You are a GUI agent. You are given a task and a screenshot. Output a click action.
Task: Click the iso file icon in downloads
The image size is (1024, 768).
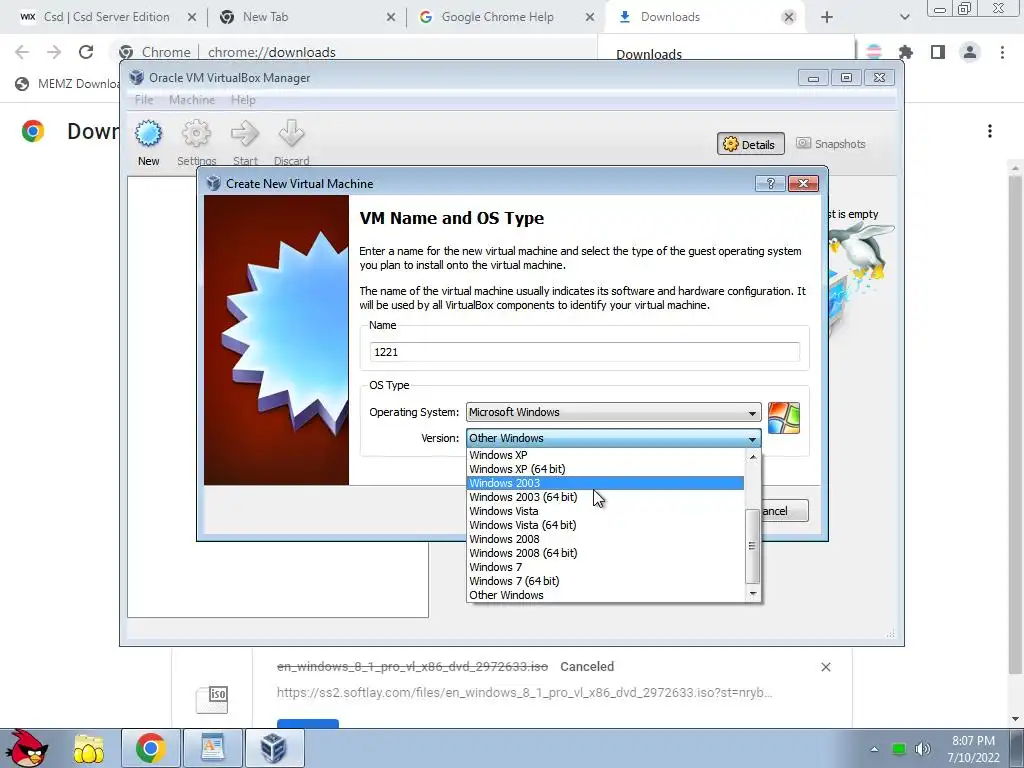[212, 699]
